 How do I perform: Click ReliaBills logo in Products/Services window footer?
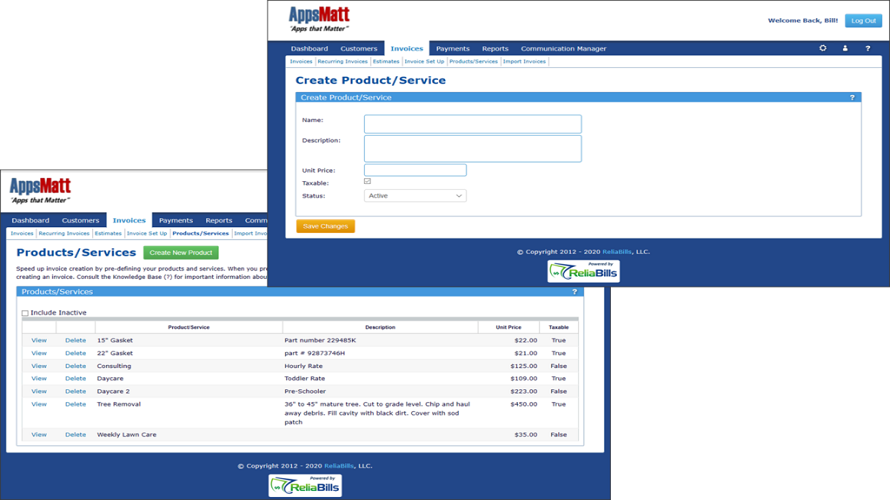pyautogui.click(x=305, y=486)
